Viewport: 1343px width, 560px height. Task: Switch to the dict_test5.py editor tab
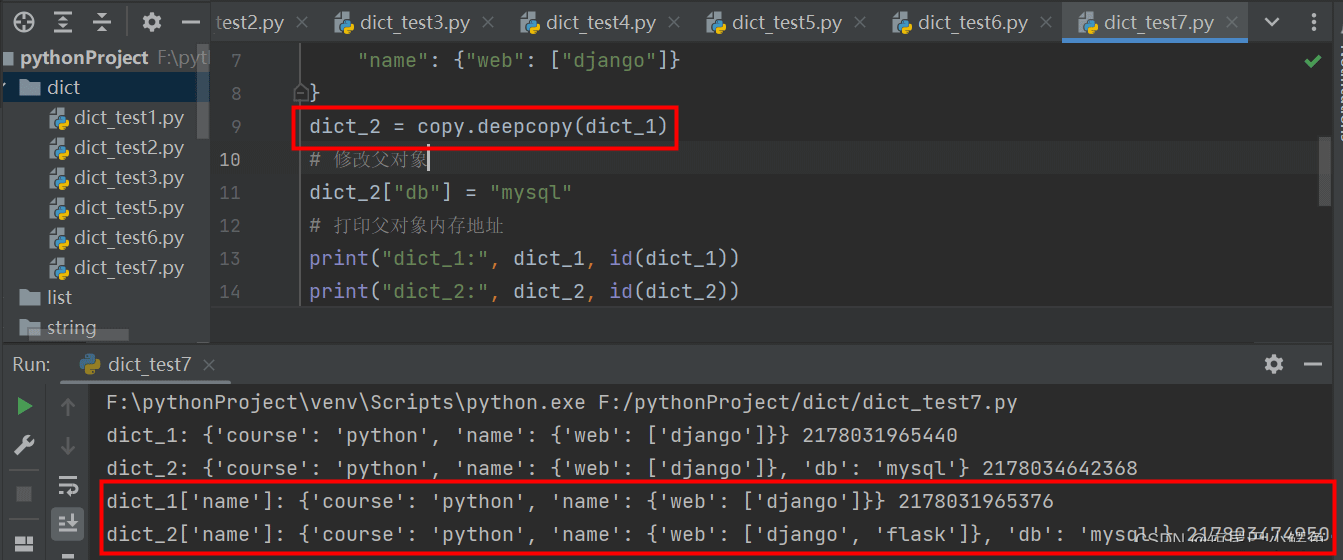(x=786, y=22)
